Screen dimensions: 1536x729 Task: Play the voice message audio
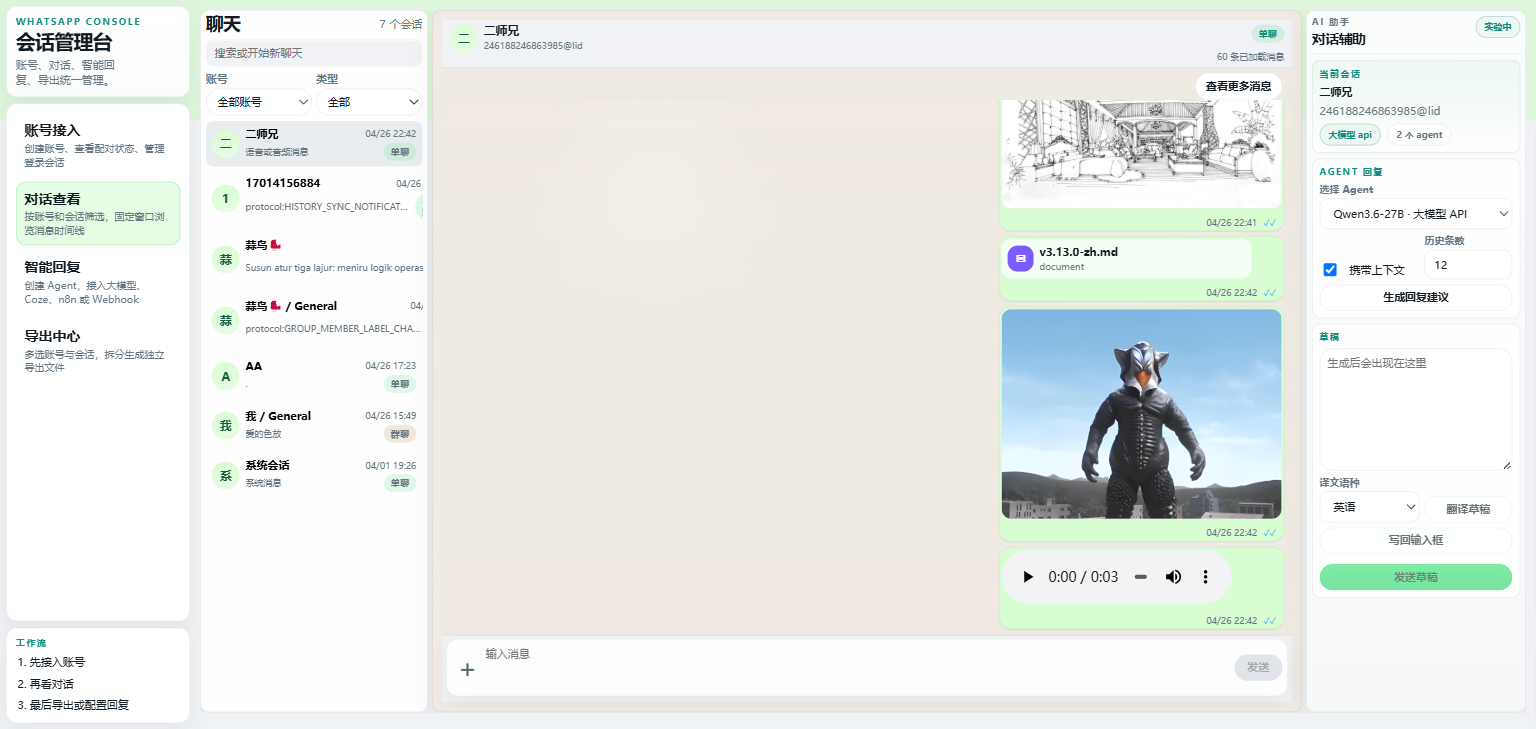point(1028,577)
